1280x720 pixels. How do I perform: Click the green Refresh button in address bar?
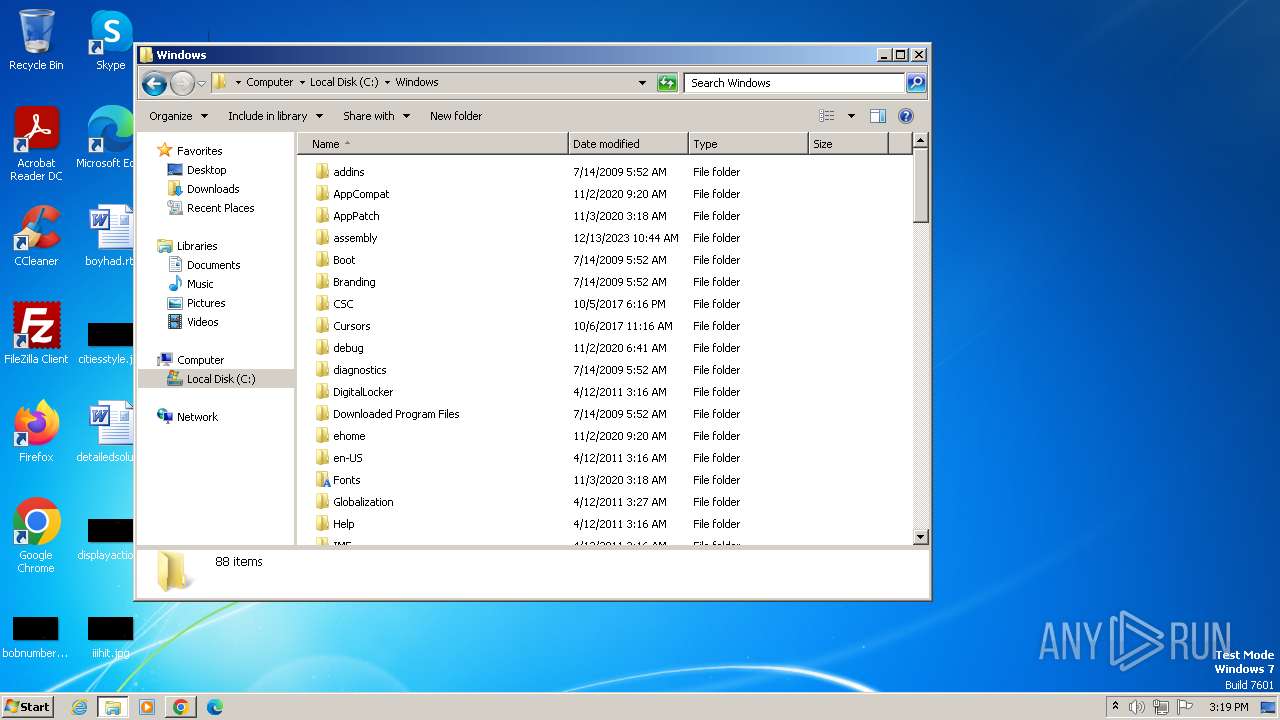pyautogui.click(x=667, y=83)
